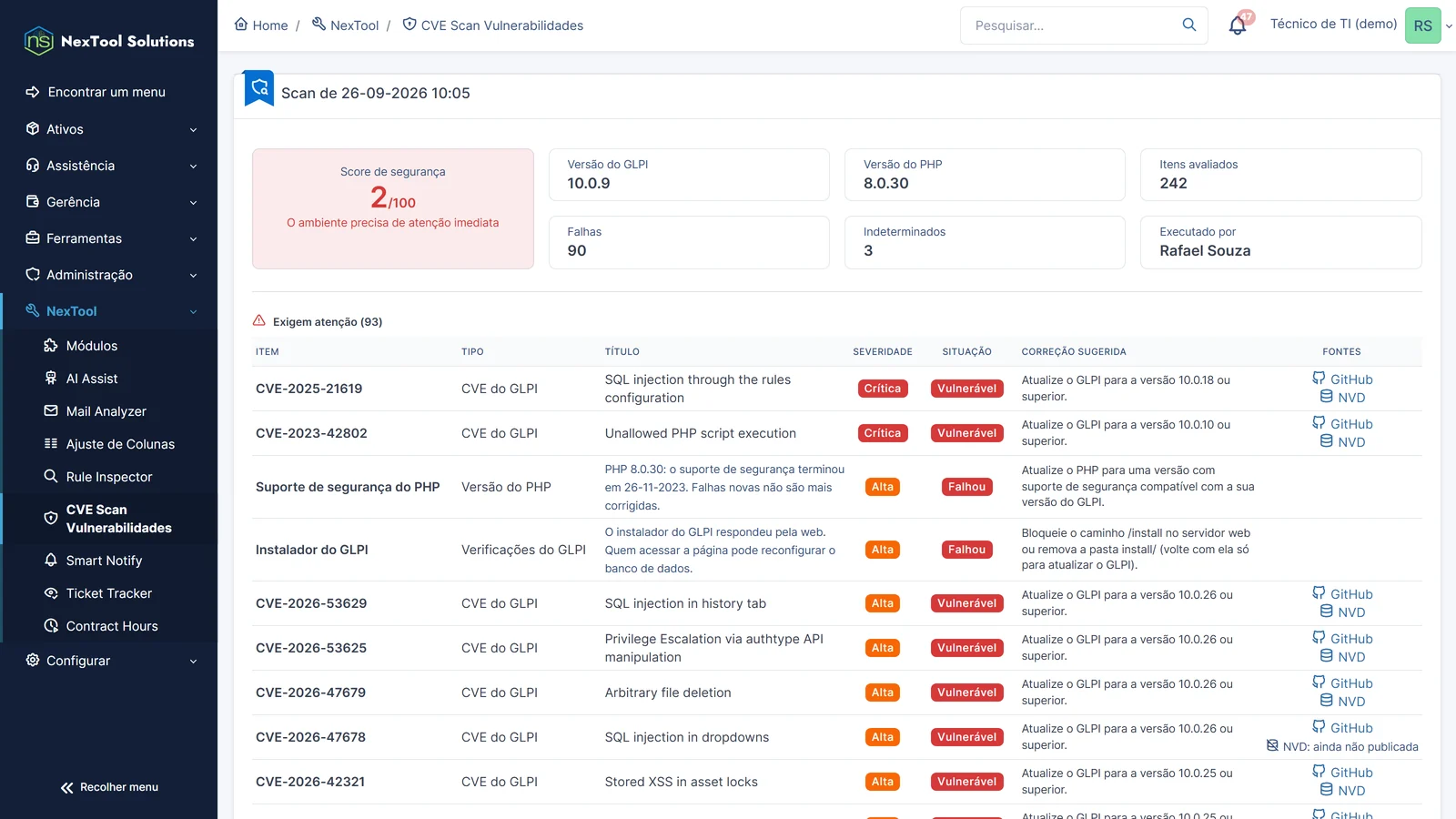
Task: Expand the Gerência menu chevron
Action: (x=193, y=203)
